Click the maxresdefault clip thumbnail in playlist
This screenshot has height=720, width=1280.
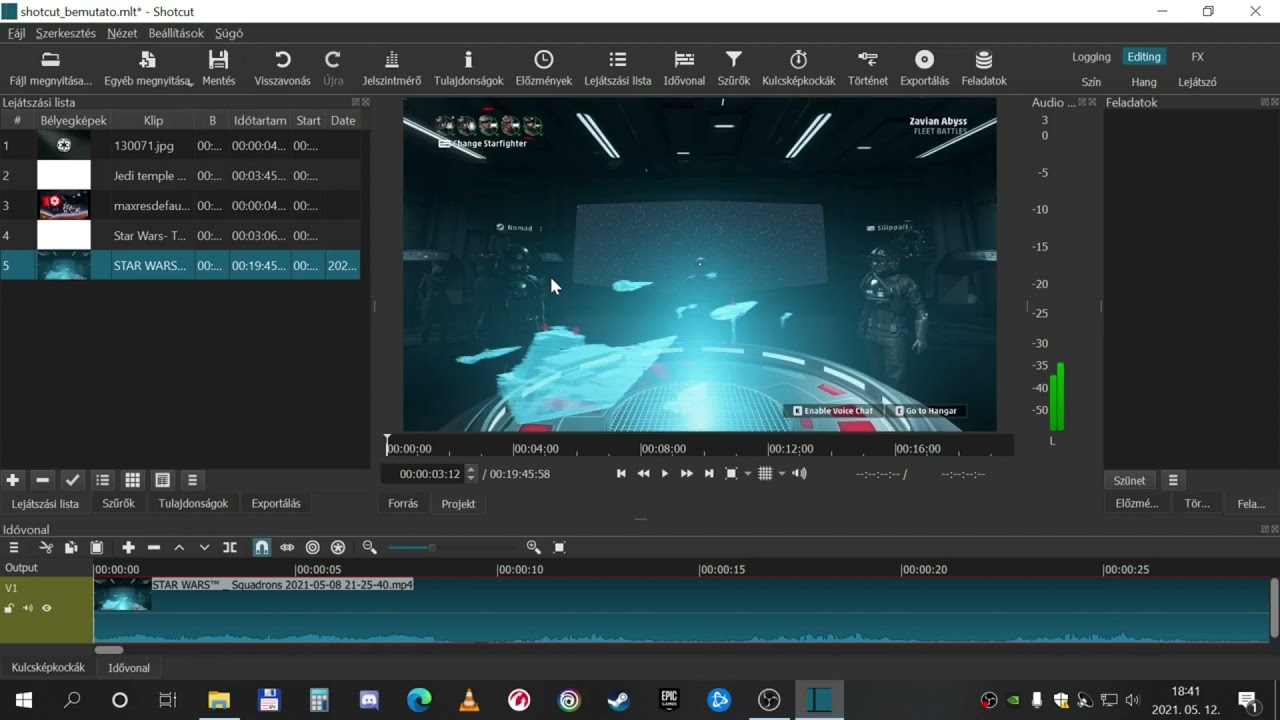63,205
